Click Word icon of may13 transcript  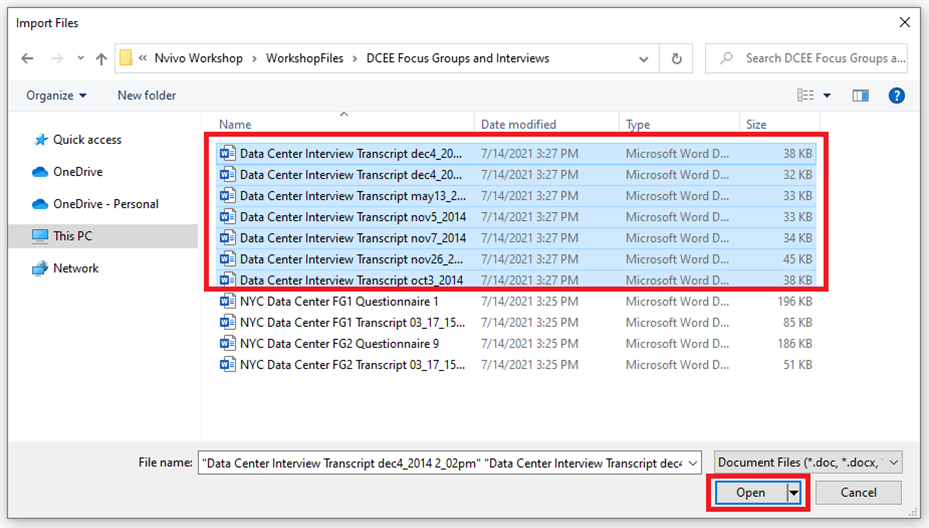[228, 196]
